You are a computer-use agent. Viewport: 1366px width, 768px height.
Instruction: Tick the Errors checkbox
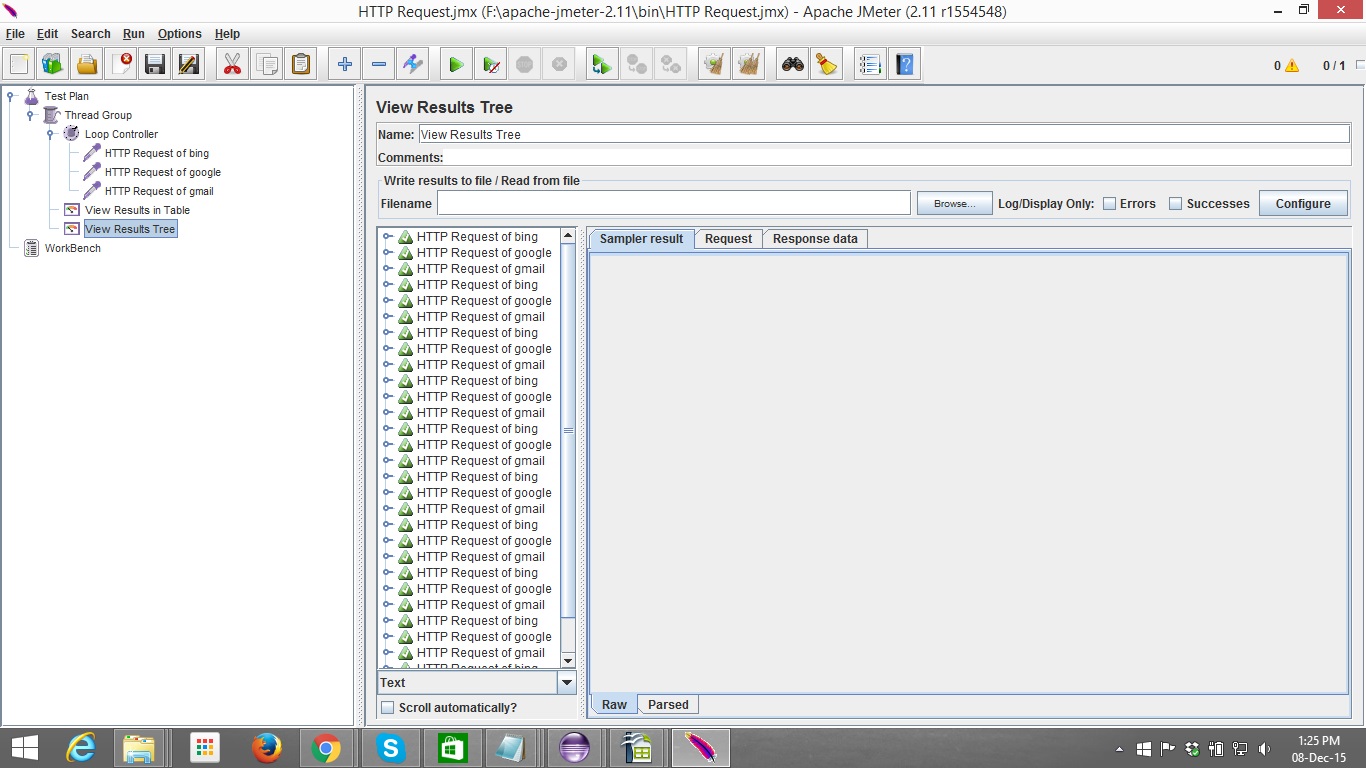coord(1109,204)
